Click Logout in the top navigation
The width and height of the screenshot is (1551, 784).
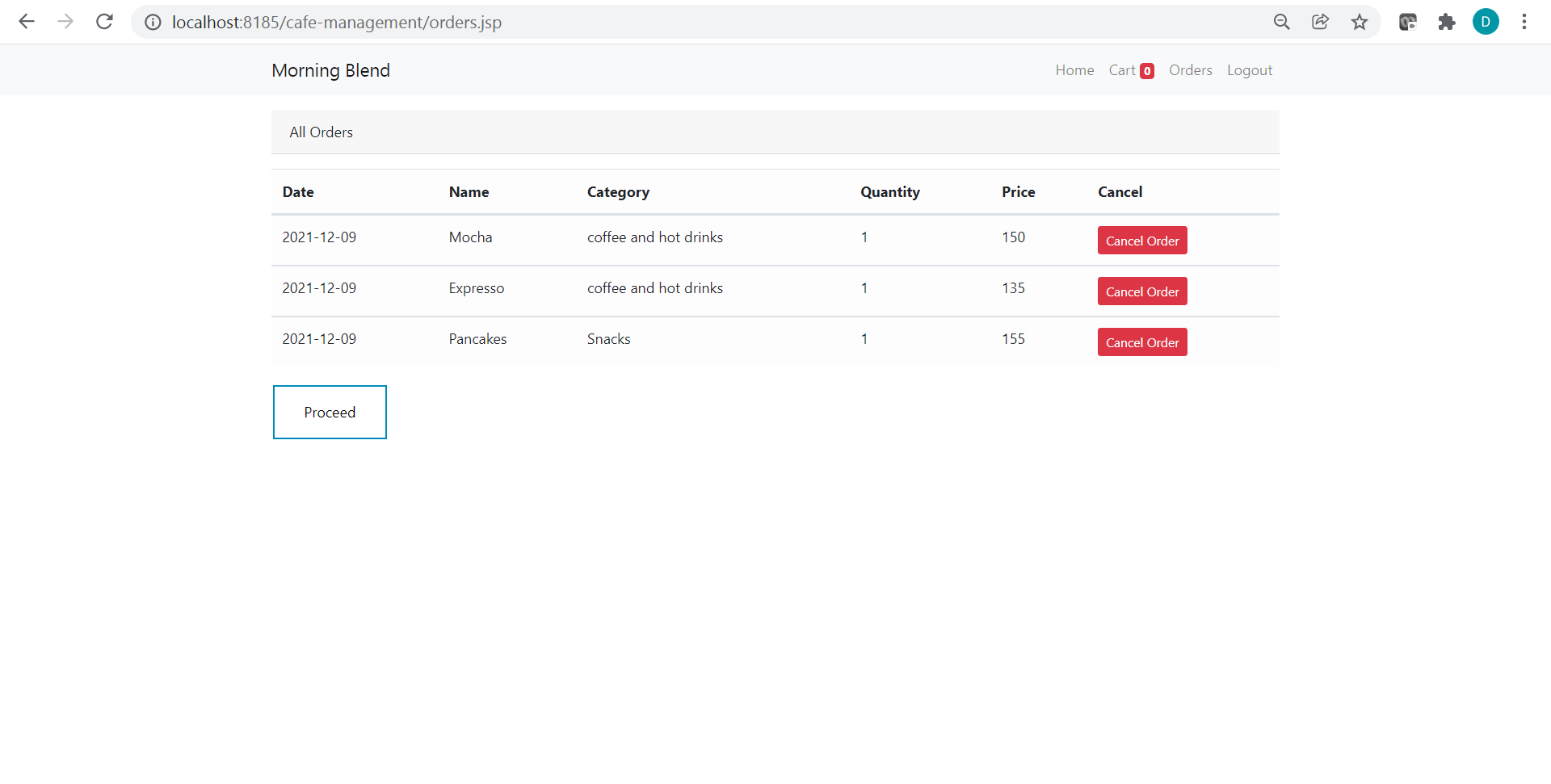pyautogui.click(x=1250, y=70)
